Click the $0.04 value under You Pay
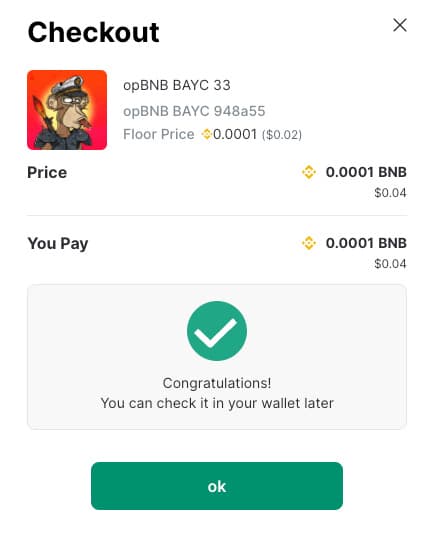This screenshot has width=433, height=533. [390, 264]
